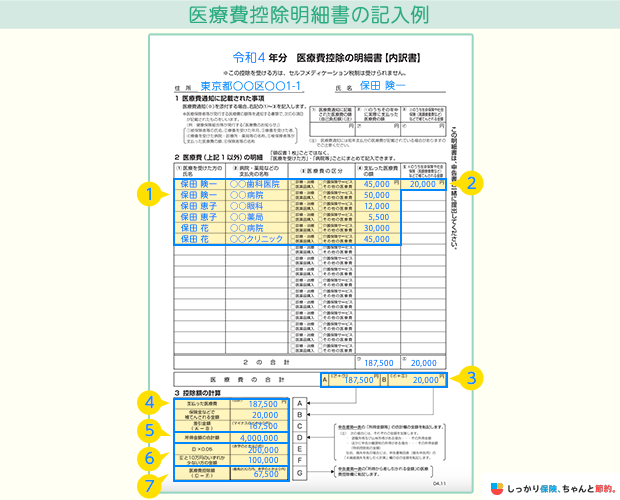This screenshot has height=500, width=620.
Task: Click section heading 1 医療費通知に記載された事項
Action: [219, 98]
